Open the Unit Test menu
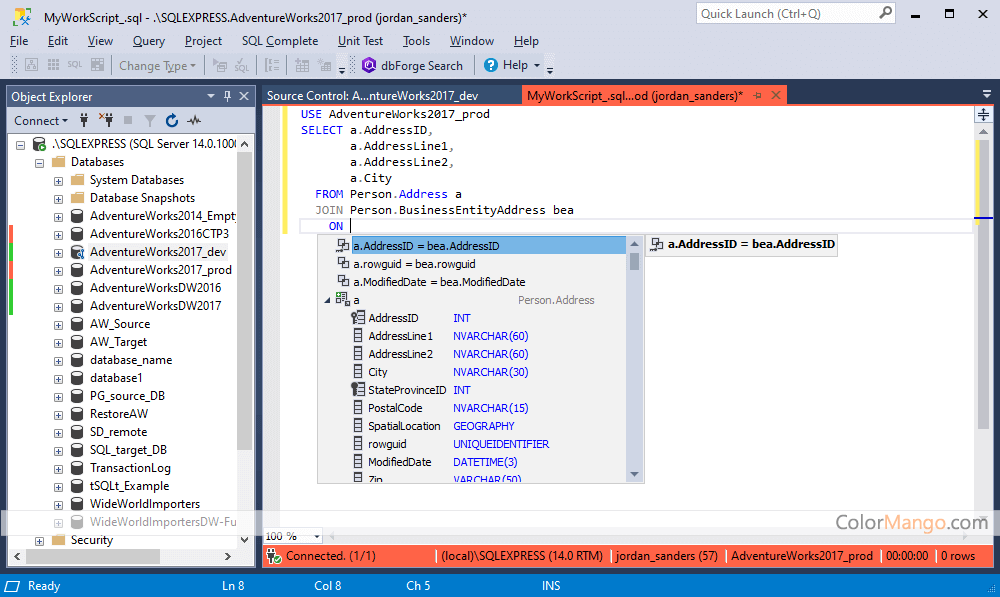The height and width of the screenshot is (597, 1000). (360, 41)
